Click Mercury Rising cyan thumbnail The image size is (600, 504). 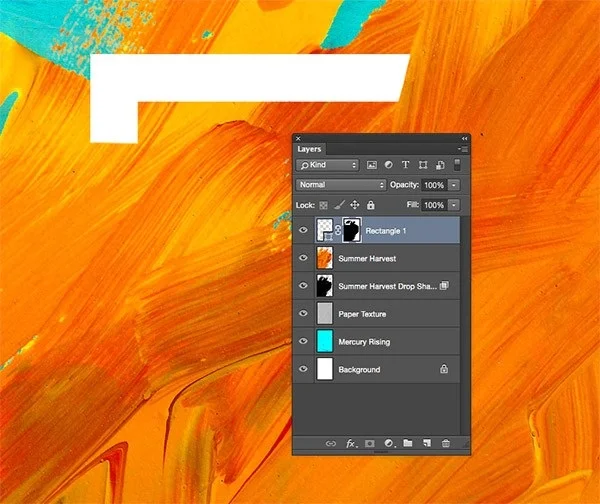(x=324, y=341)
